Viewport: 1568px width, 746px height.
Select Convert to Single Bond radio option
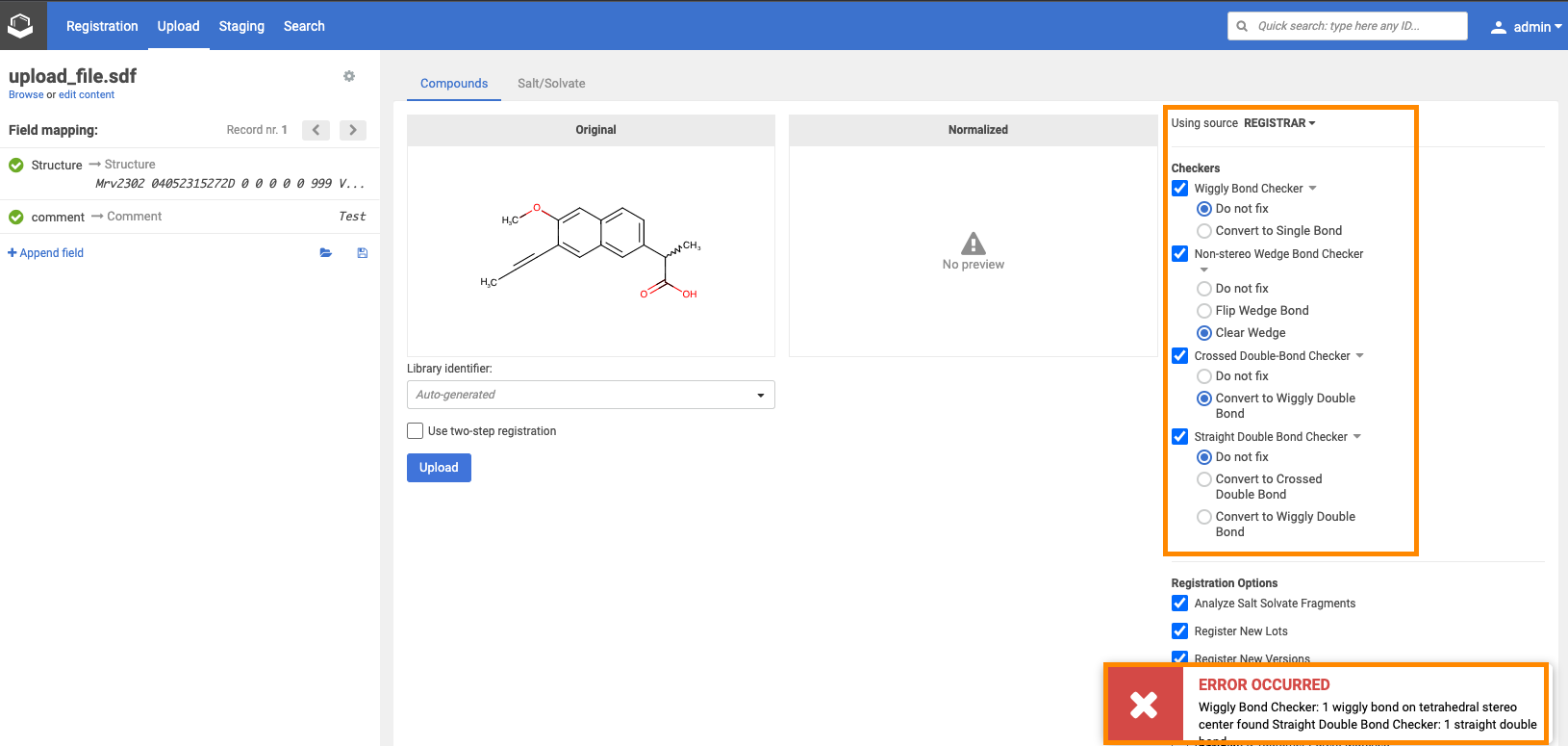click(1204, 231)
